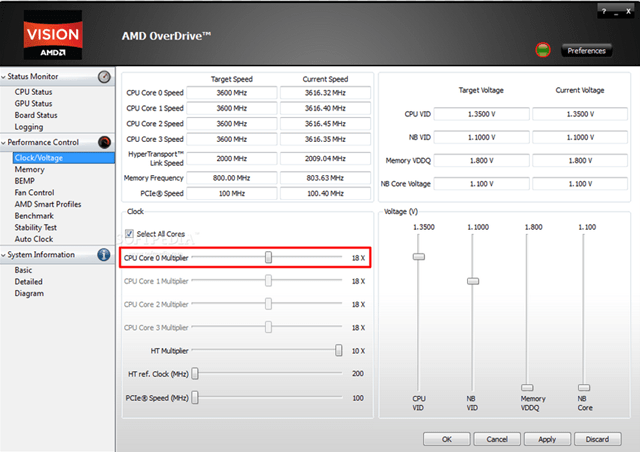The width and height of the screenshot is (640, 452).
Task: Apply the clock and voltage changes
Action: click(x=547, y=439)
